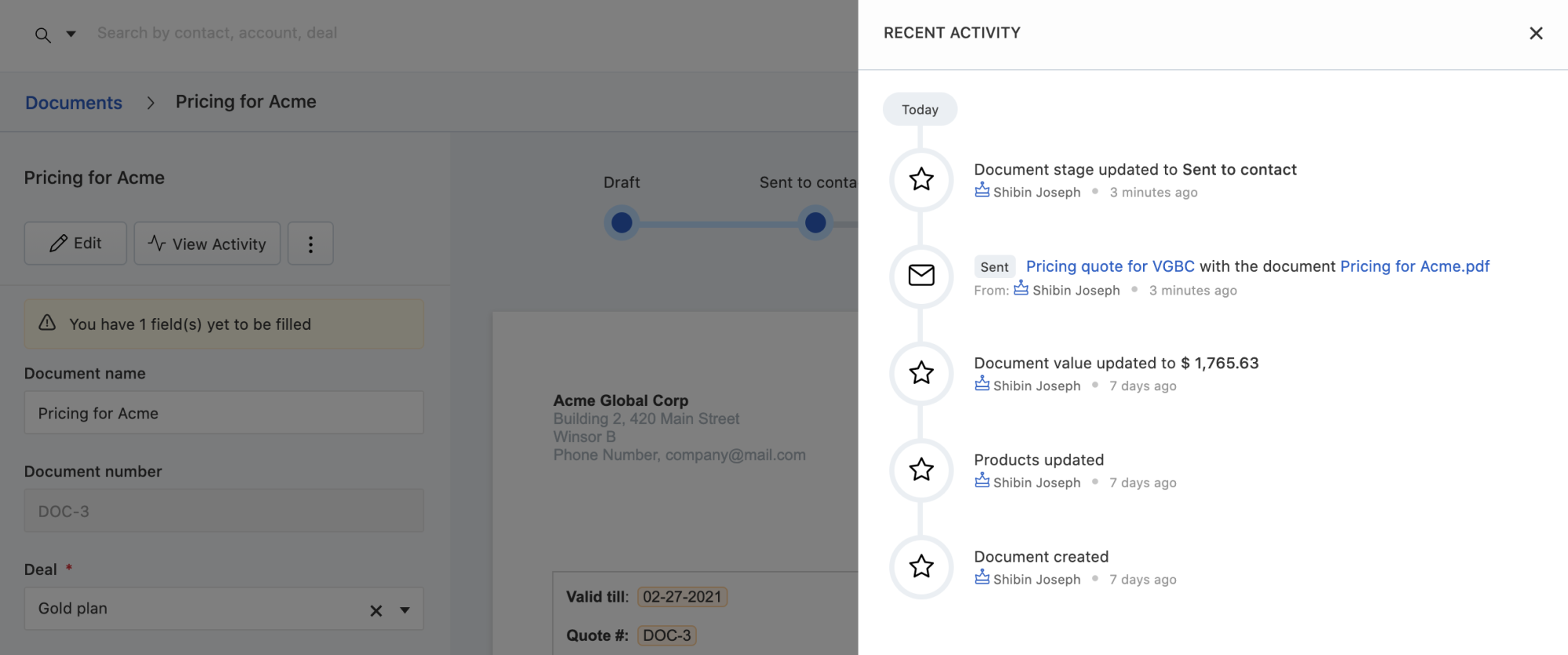Click the Edit button
Screen dimensions: 1568x655
coord(75,244)
